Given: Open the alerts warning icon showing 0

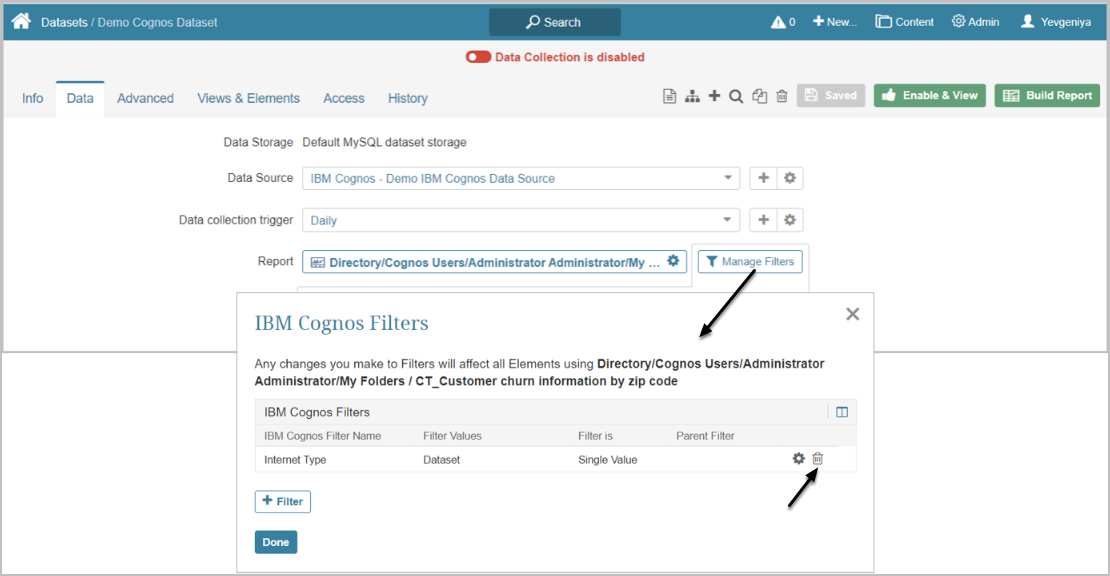Looking at the screenshot, I should tap(783, 22).
